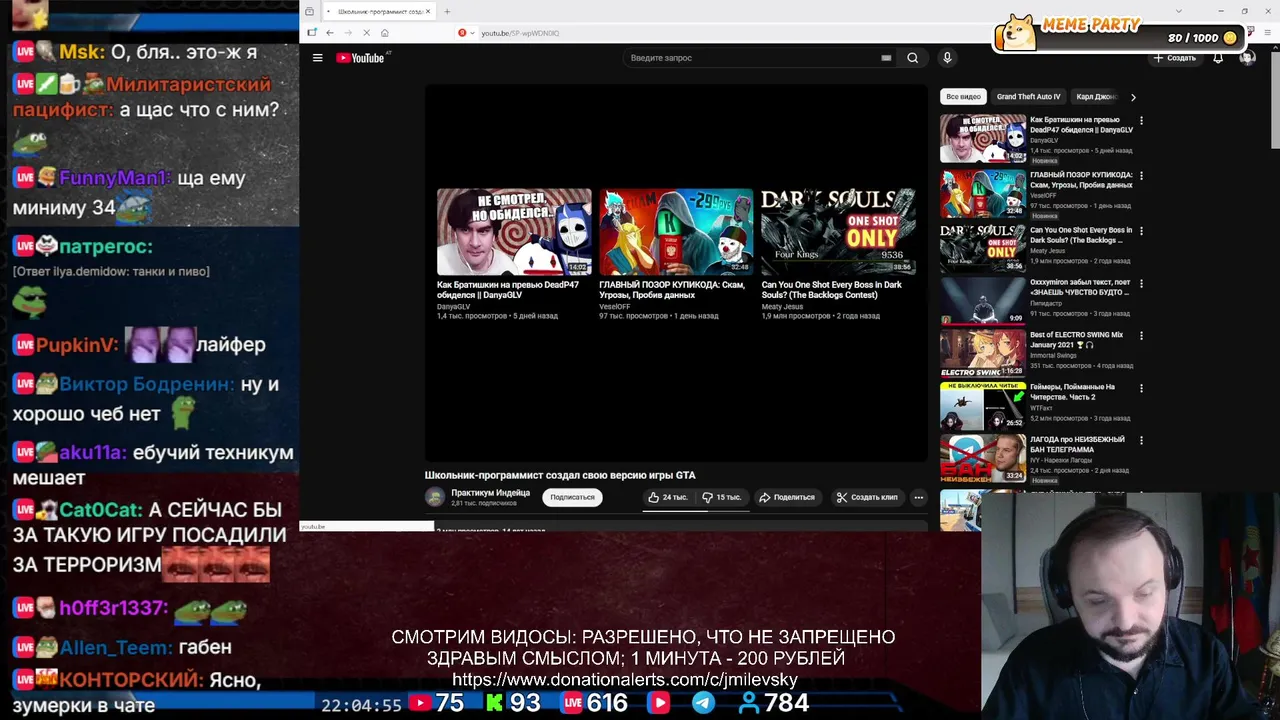Image resolution: width=1280 pixels, height=720 pixels.
Task: Subscribe via the Подписаться button
Action: click(x=572, y=497)
